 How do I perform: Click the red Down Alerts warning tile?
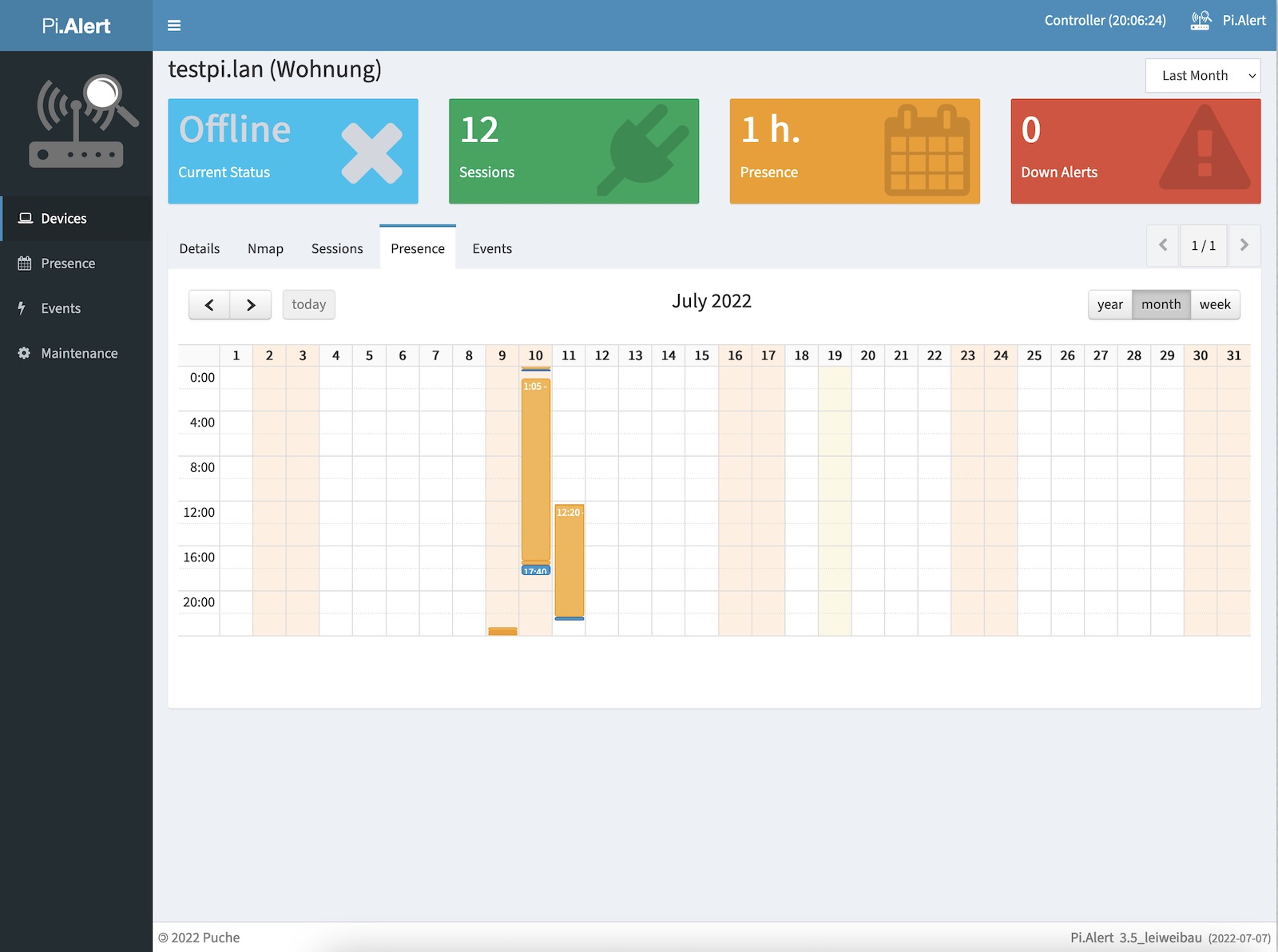[x=1134, y=151]
